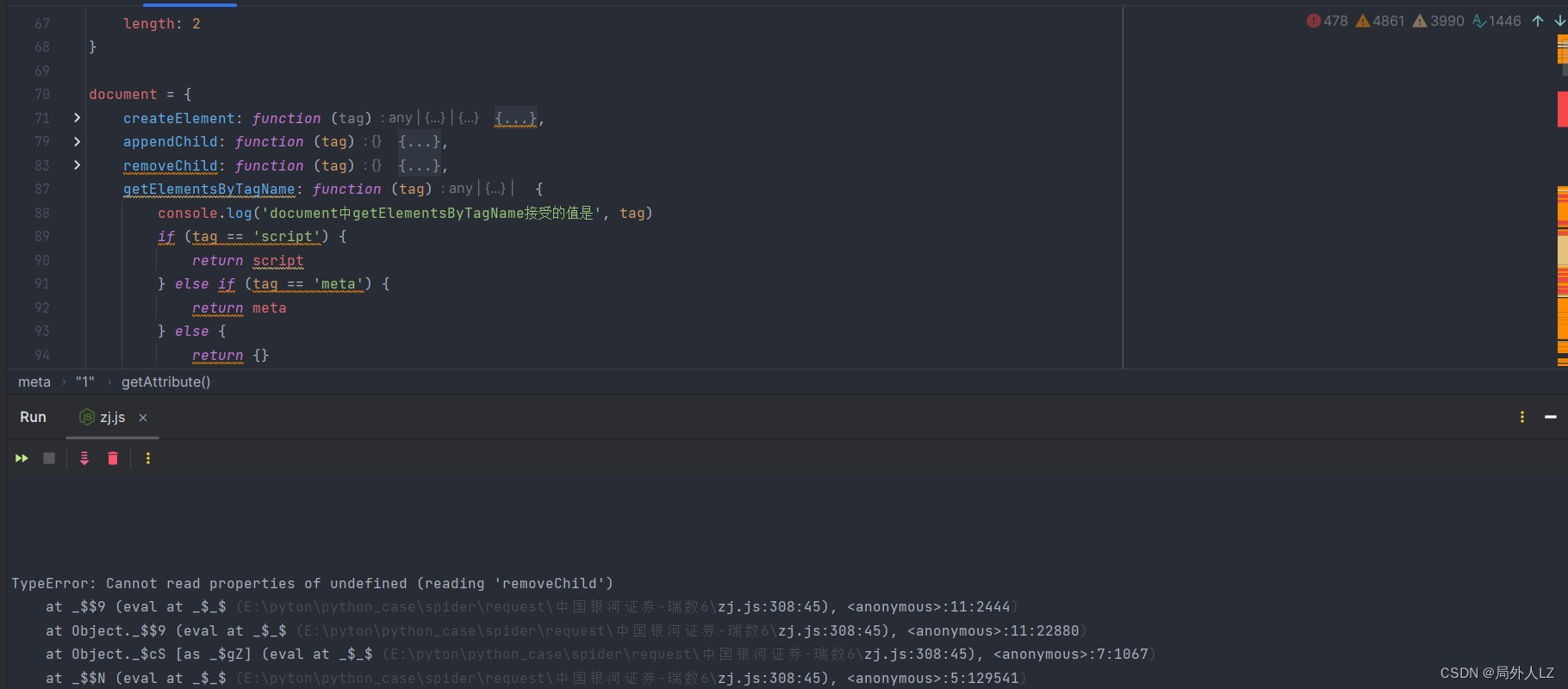
Task: Click line number 70 in gutter
Action: (42, 94)
